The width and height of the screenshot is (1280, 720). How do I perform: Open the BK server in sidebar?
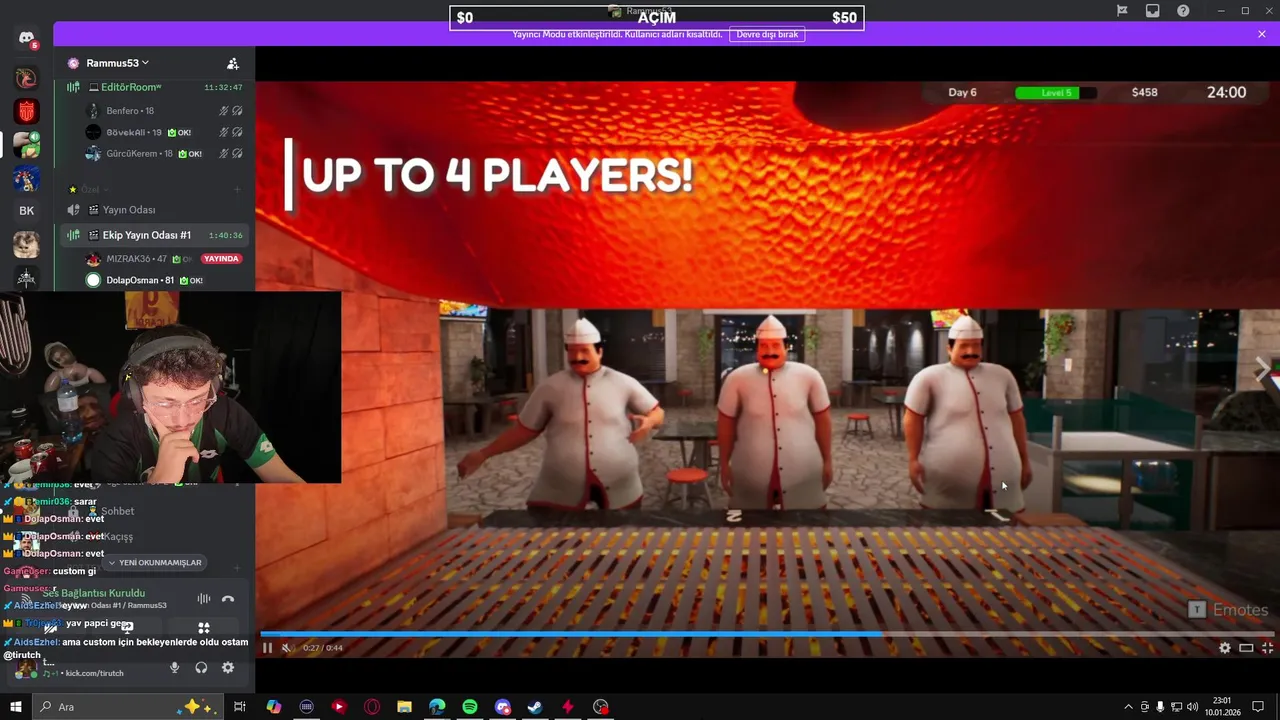coord(26,211)
